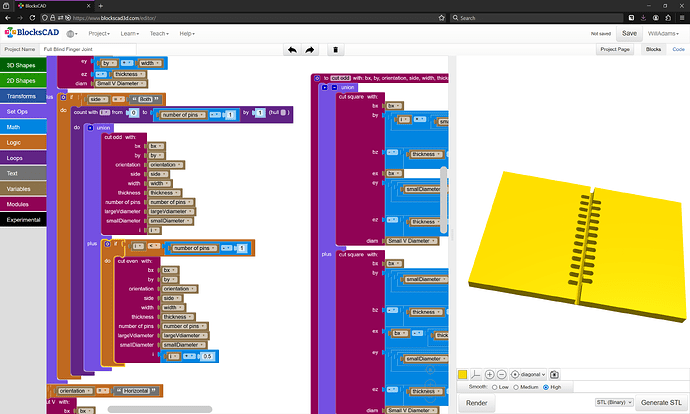The image size is (690, 414).
Task: Open the globe language menu
Action: pos(72,34)
